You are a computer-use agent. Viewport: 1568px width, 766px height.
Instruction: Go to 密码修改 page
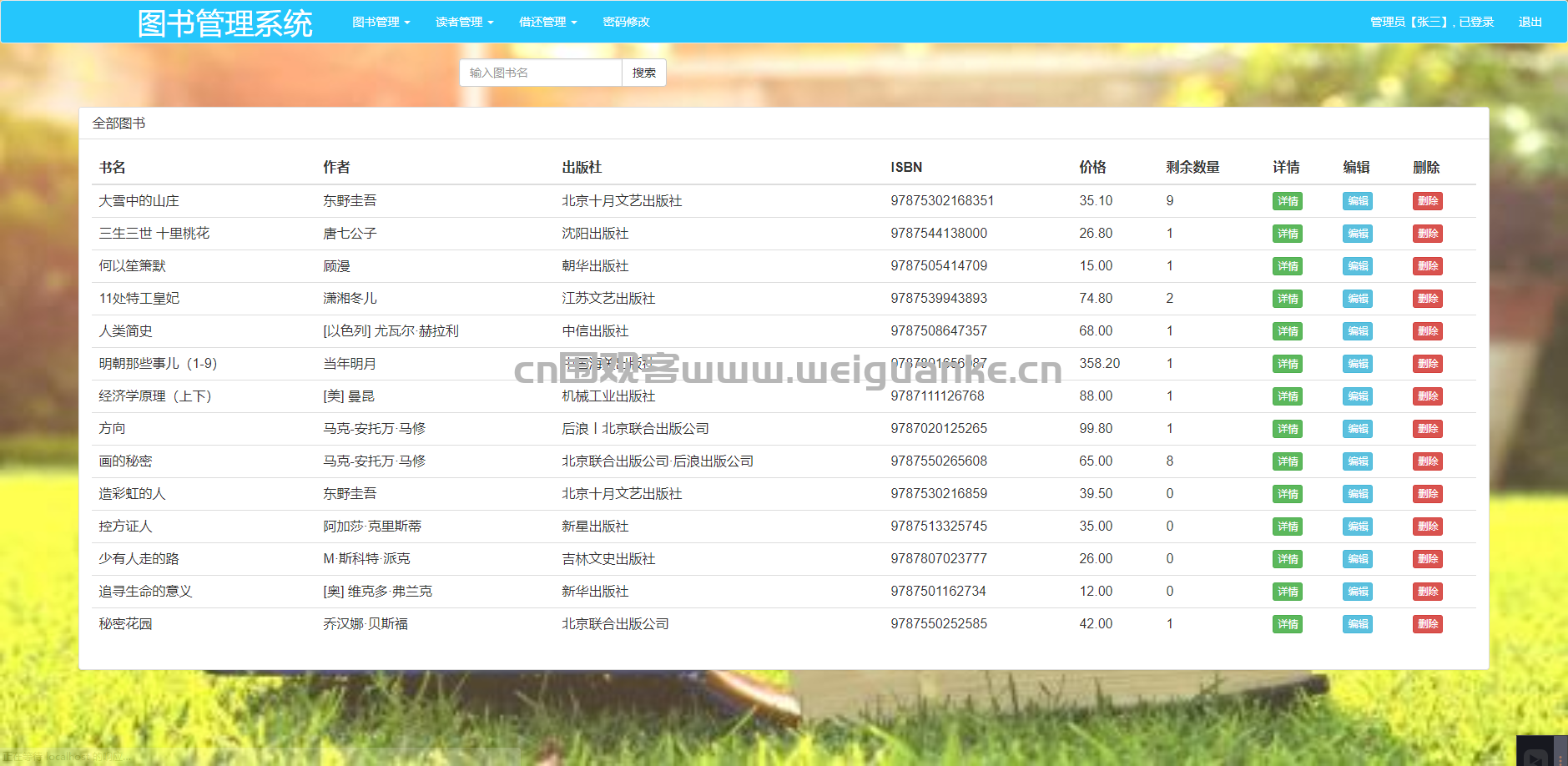[x=626, y=22]
